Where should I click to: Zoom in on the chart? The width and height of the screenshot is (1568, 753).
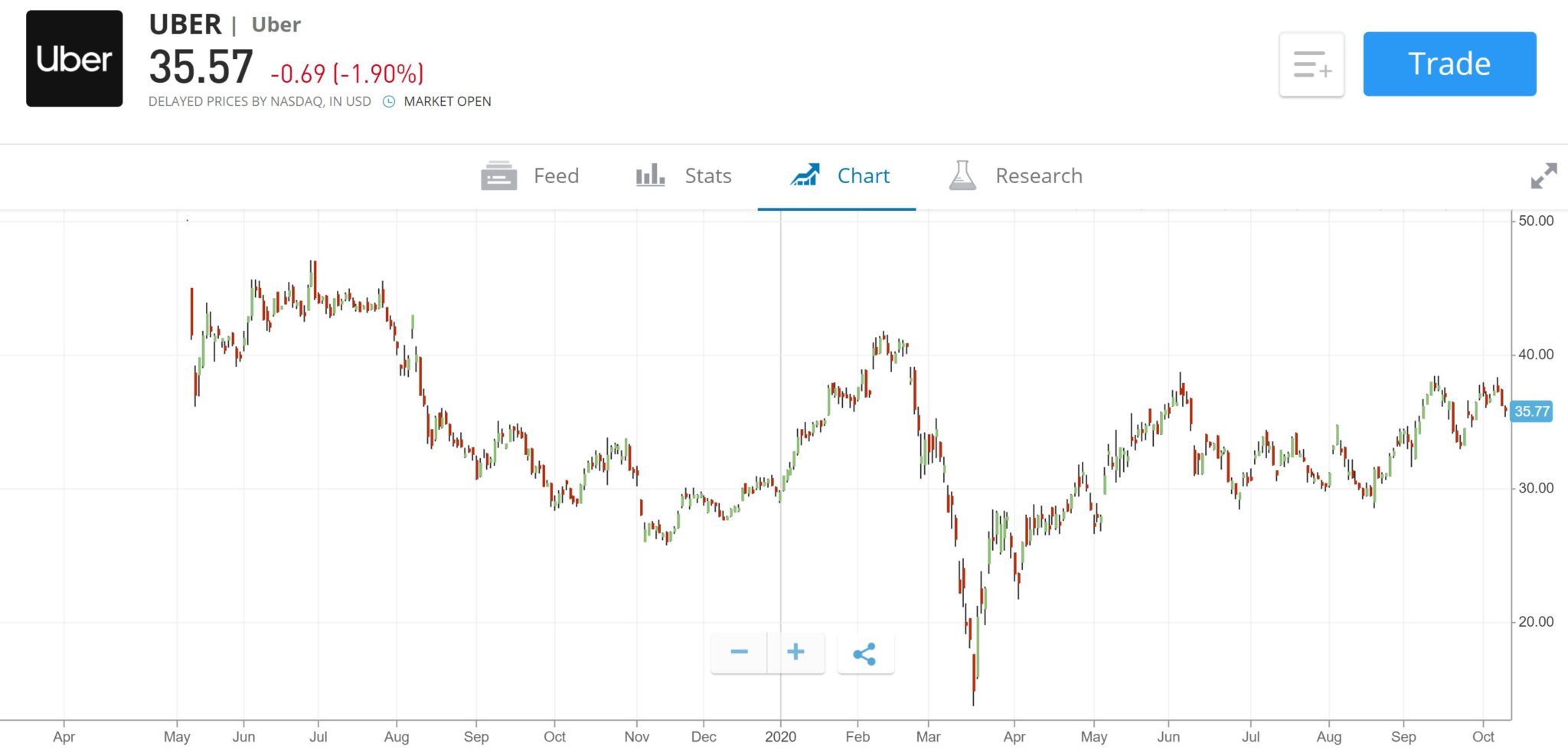(x=795, y=652)
